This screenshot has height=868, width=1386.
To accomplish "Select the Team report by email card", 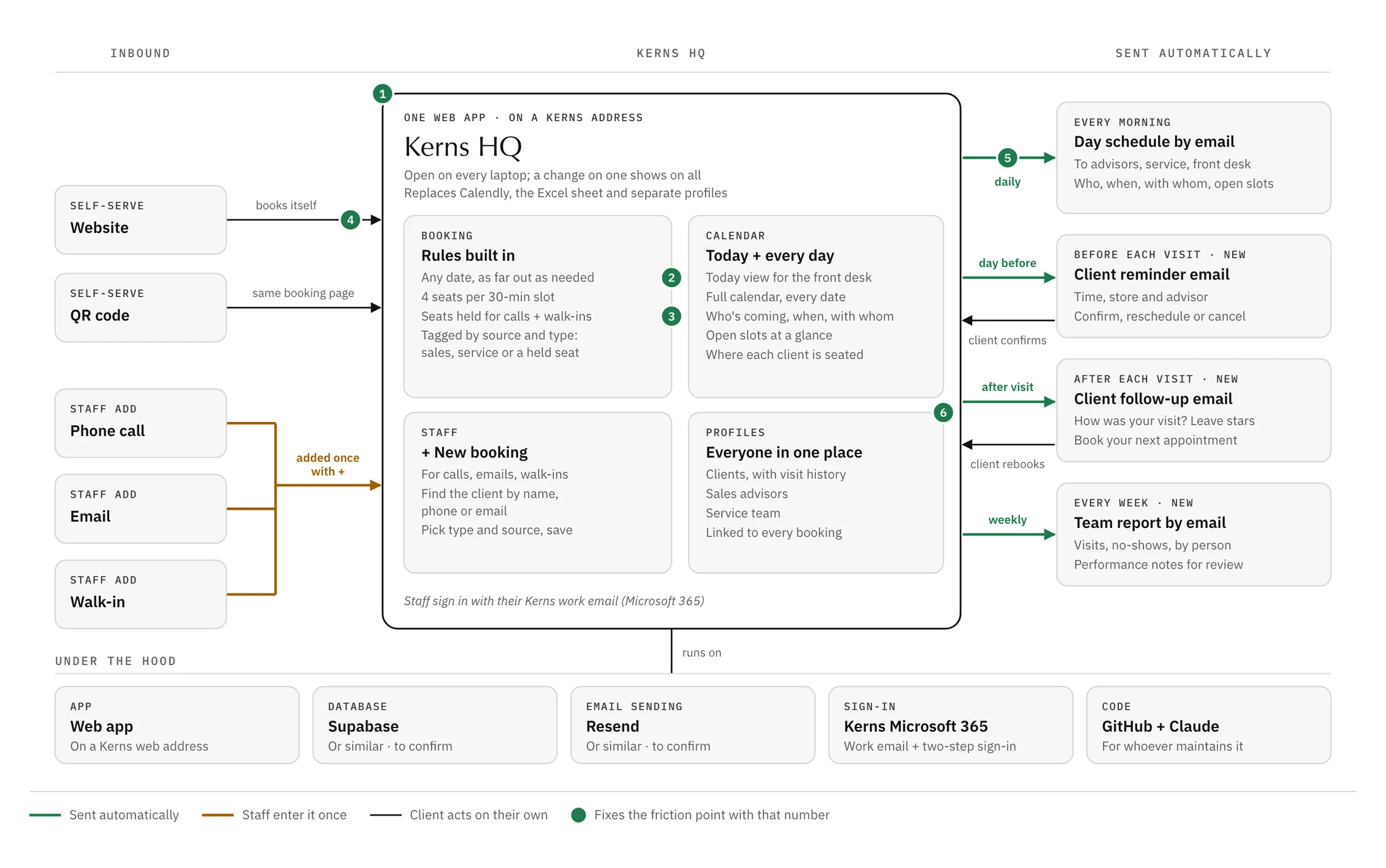I will coord(1193,534).
